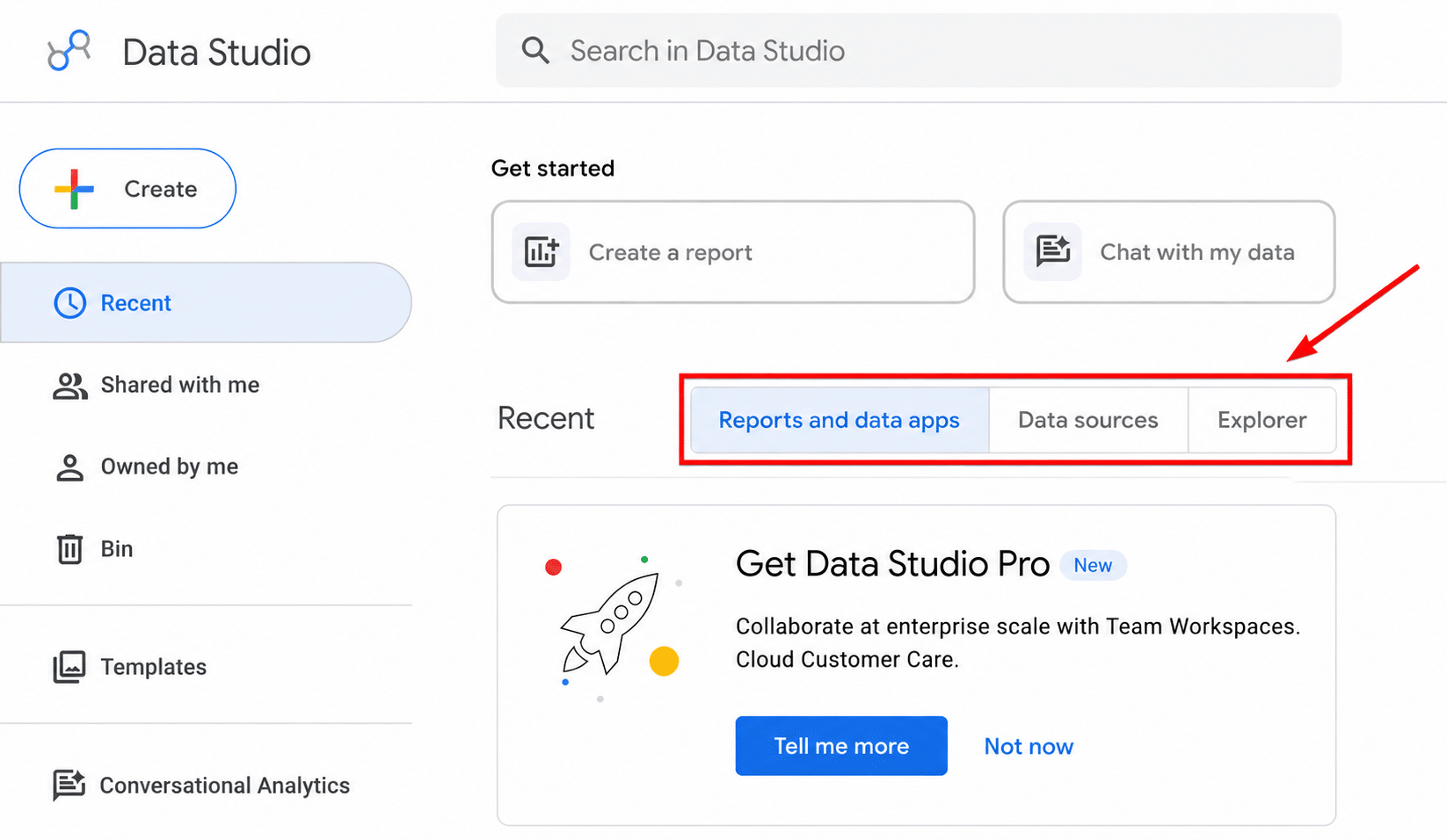Switch to the Explorer tab
Image resolution: width=1447 pixels, height=840 pixels.
[1262, 421]
